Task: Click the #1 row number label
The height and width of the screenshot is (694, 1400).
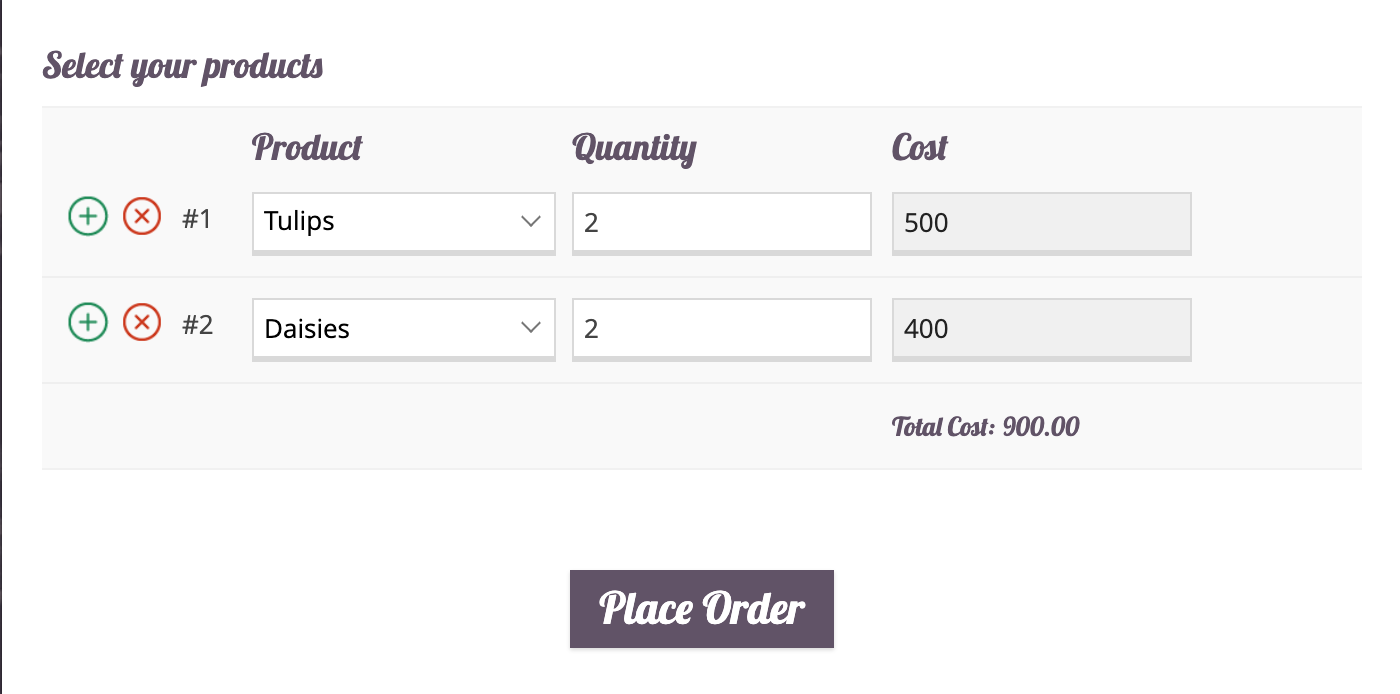Action: (197, 219)
